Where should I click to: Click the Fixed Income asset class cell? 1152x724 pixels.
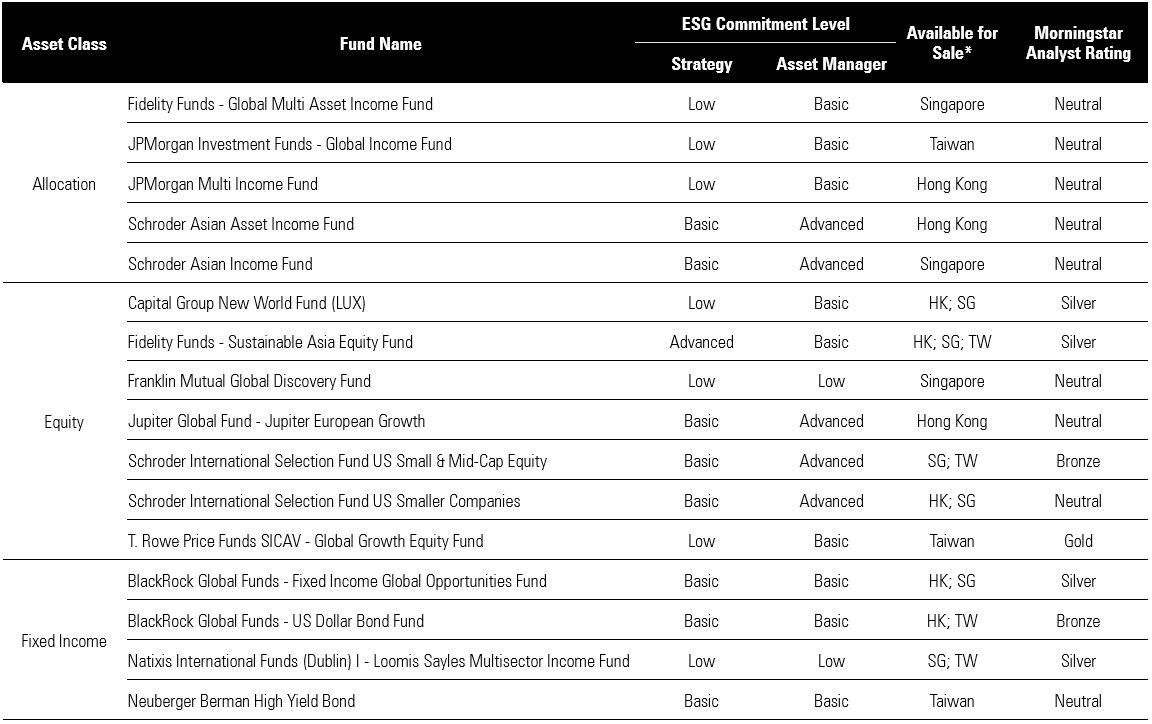[x=64, y=641]
